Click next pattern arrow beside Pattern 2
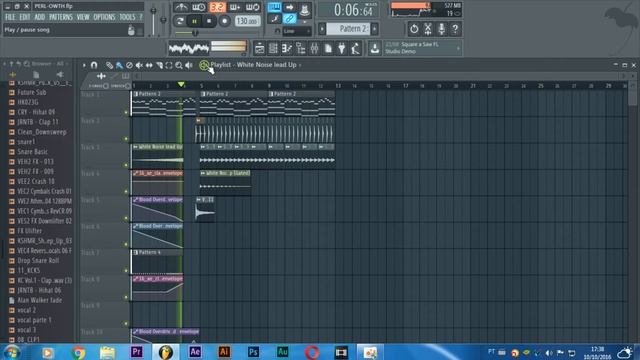This screenshot has height=360, width=640. click(x=375, y=29)
